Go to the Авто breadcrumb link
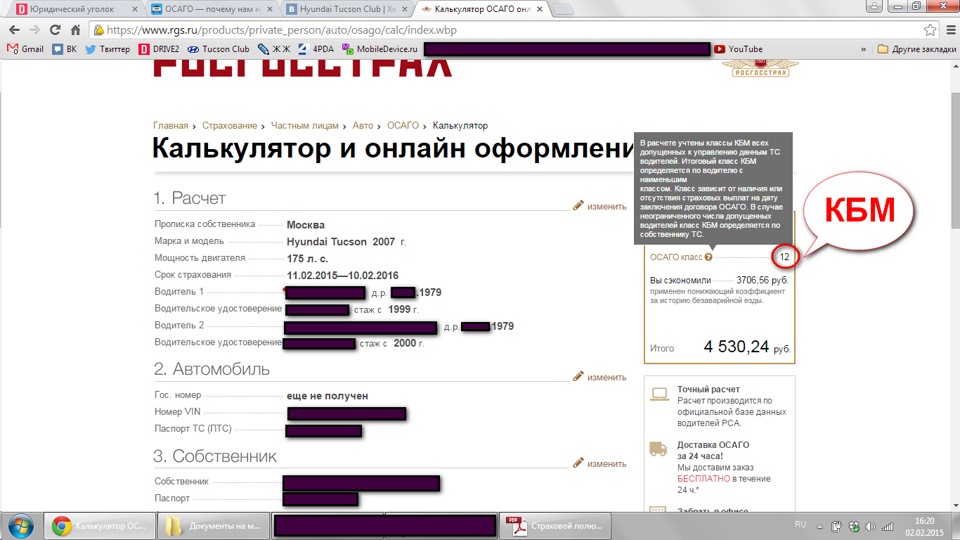The width and height of the screenshot is (960, 540). click(x=362, y=126)
